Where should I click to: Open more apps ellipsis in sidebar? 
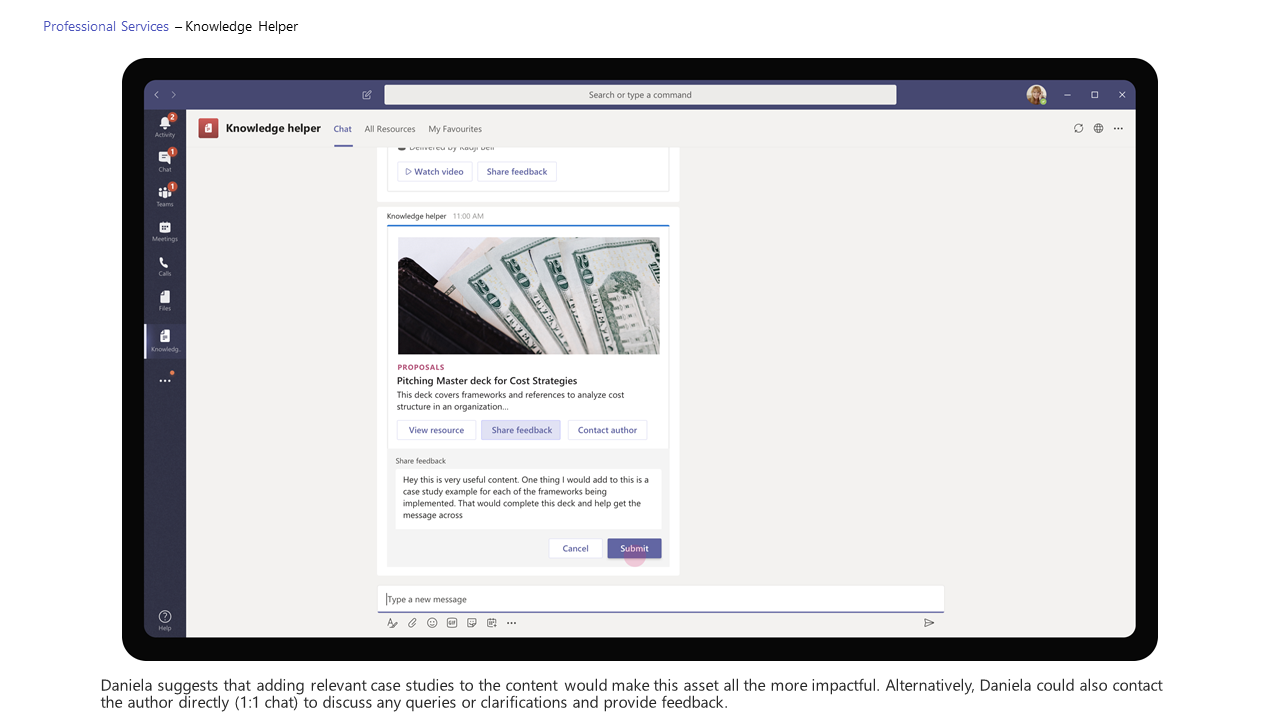point(165,380)
